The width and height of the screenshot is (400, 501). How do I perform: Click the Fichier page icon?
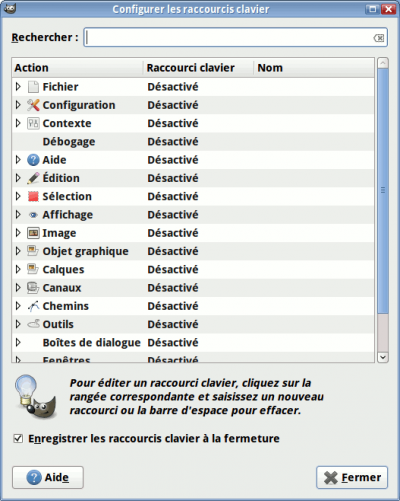coord(33,87)
